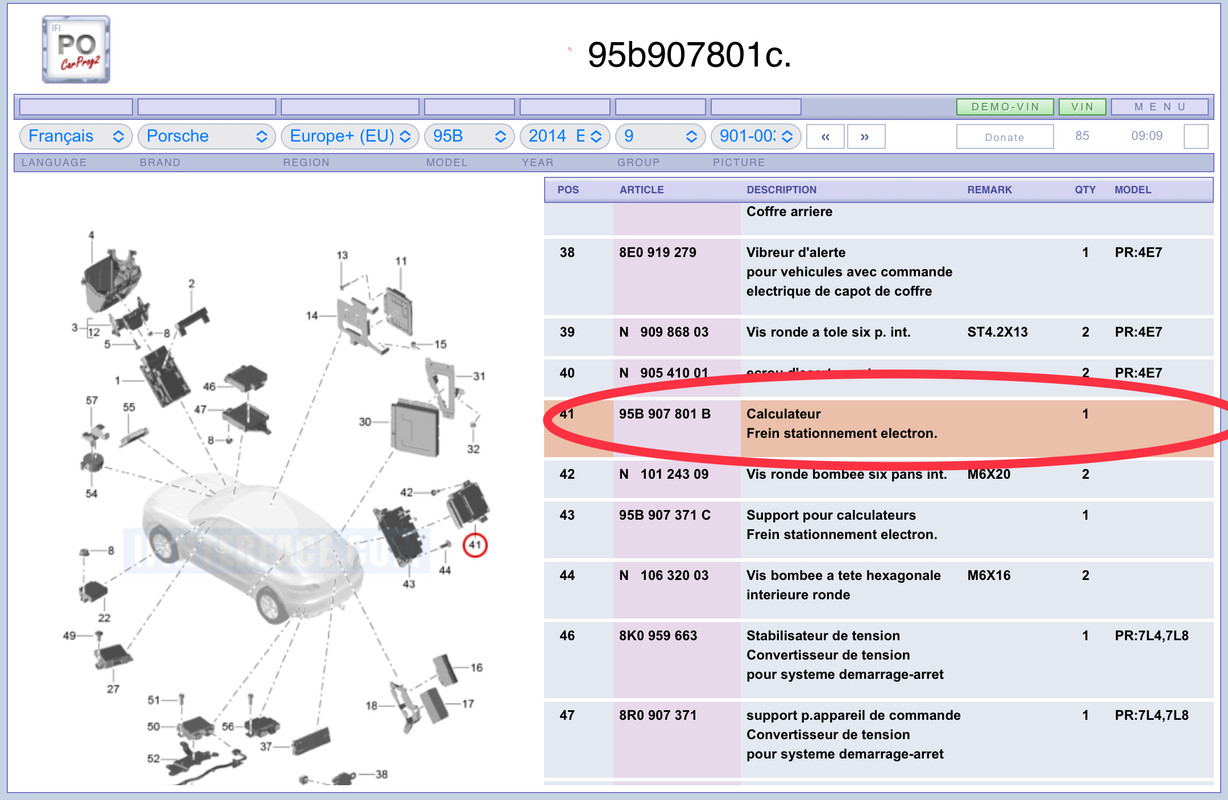1228x800 pixels.
Task: Open the MENU button
Action: 1160,107
